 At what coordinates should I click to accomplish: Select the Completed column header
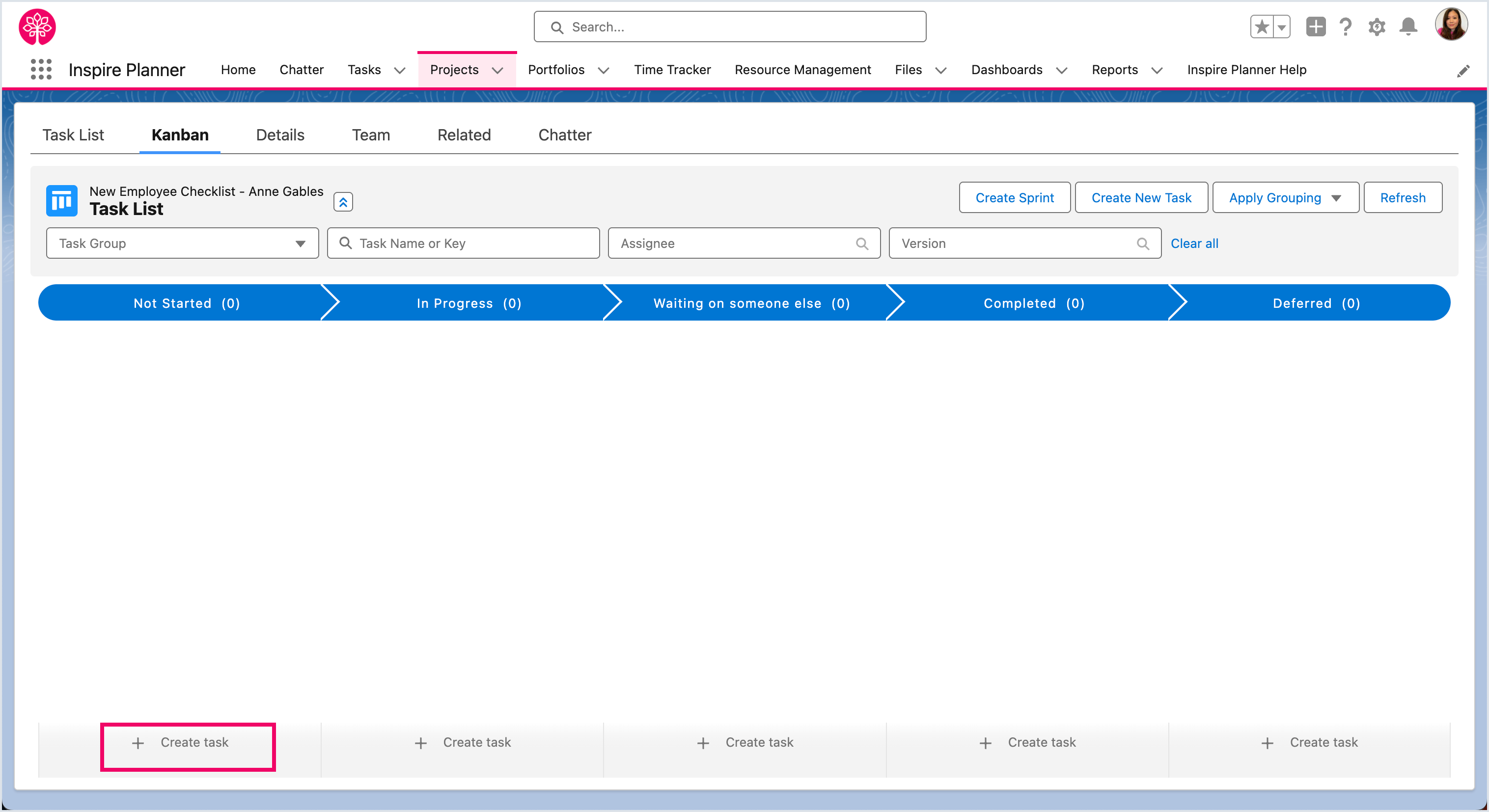tap(1034, 303)
